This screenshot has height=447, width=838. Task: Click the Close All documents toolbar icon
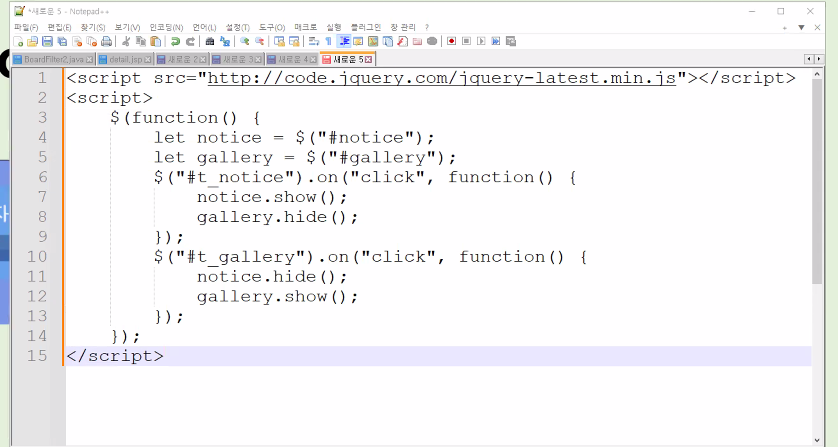tap(91, 41)
